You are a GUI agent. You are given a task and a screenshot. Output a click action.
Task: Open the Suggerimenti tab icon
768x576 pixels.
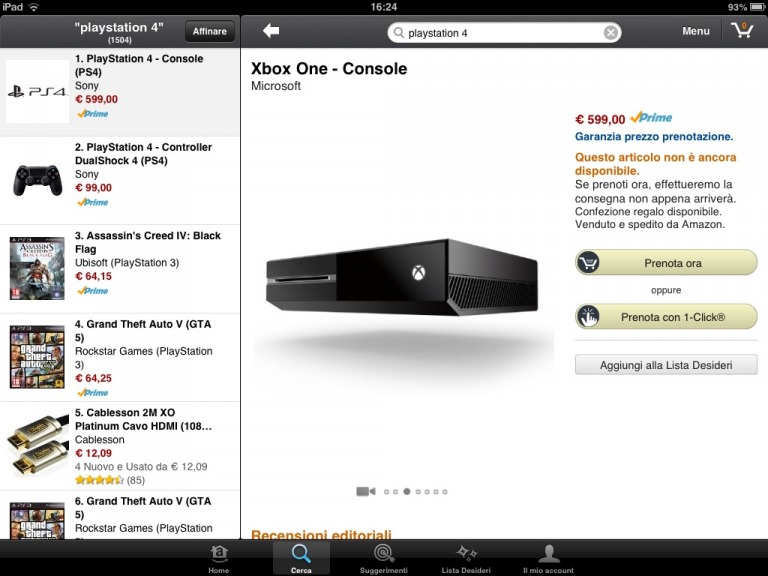click(x=384, y=559)
